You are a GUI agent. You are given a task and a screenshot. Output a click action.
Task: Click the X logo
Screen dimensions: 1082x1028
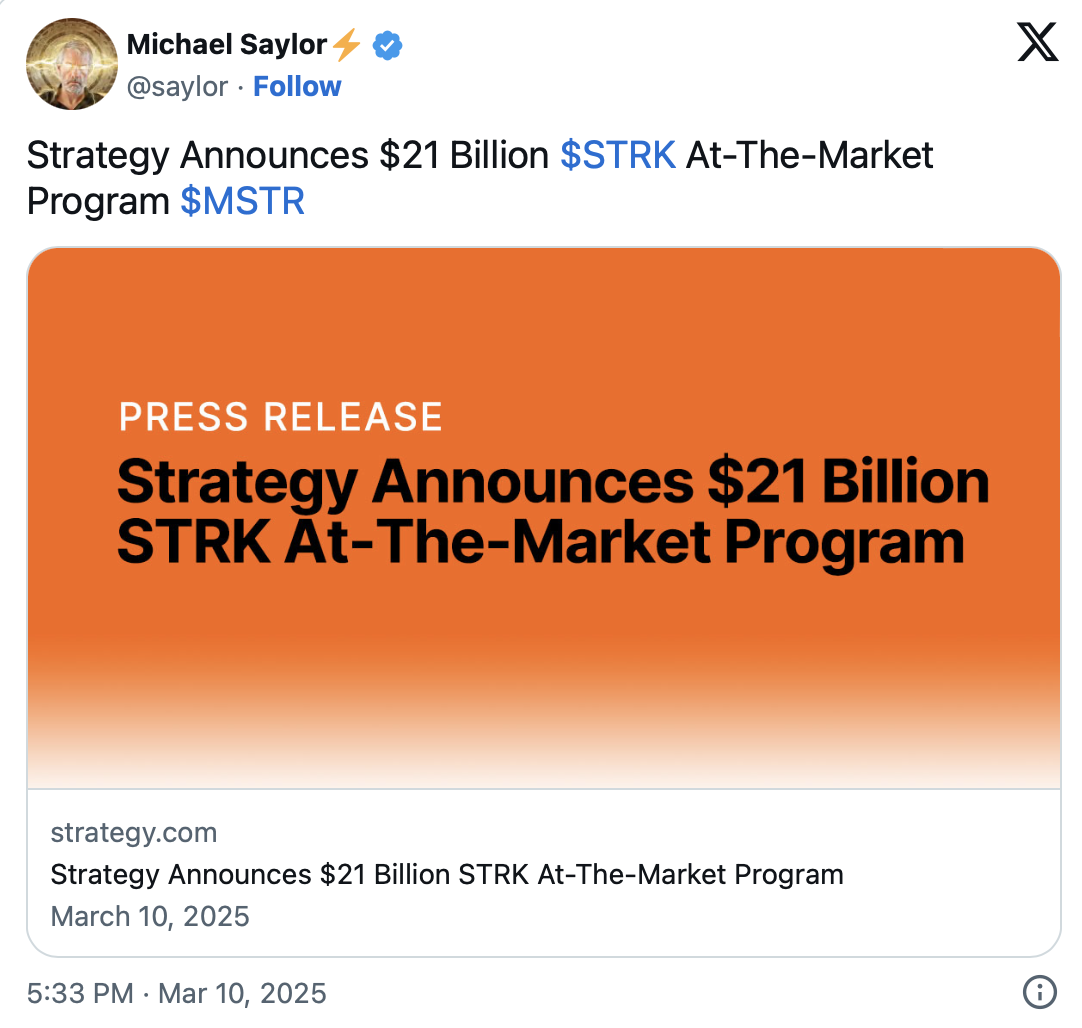tap(1037, 42)
